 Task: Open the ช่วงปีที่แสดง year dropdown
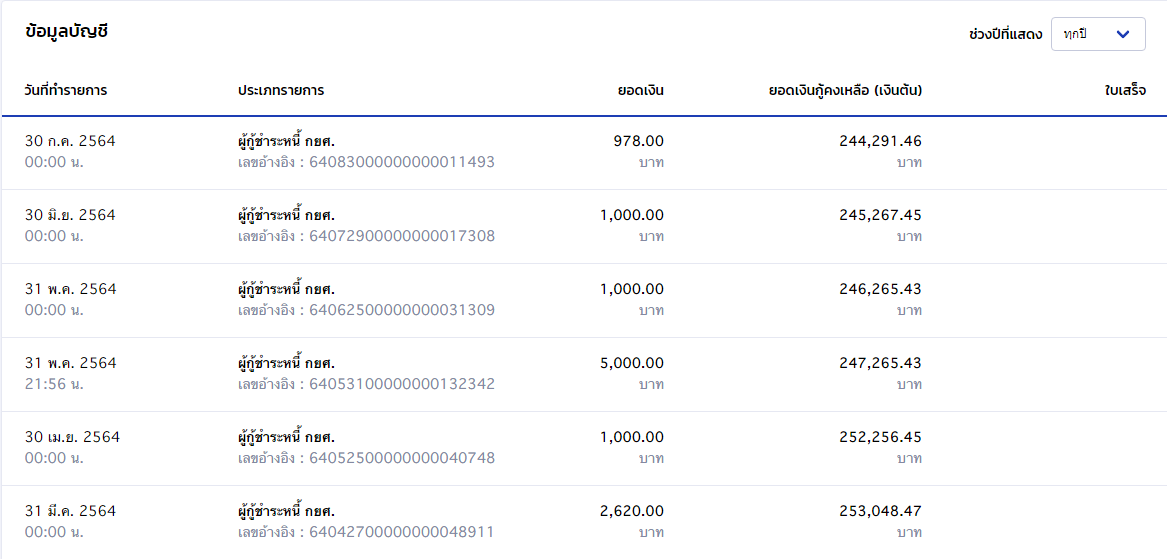coord(1098,34)
